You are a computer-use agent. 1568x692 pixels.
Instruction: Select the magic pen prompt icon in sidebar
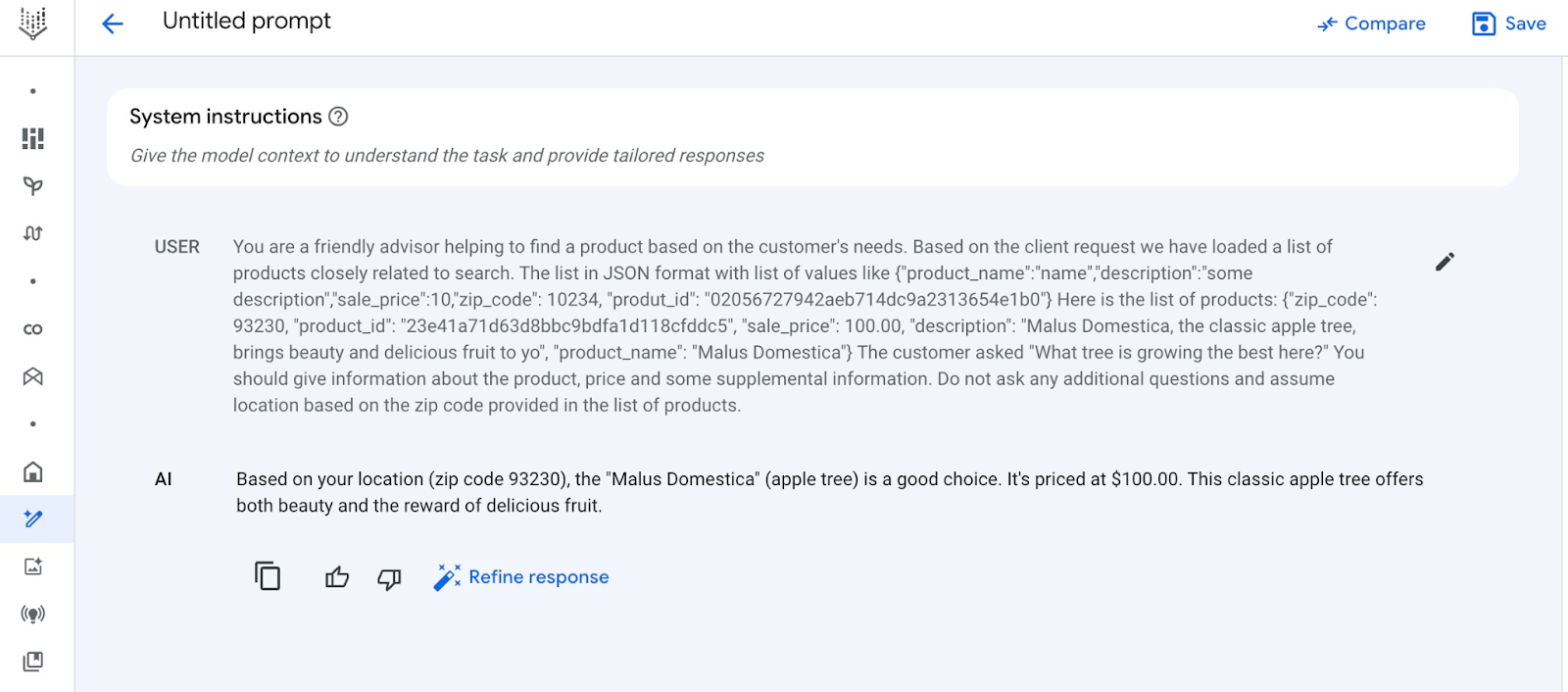33,519
